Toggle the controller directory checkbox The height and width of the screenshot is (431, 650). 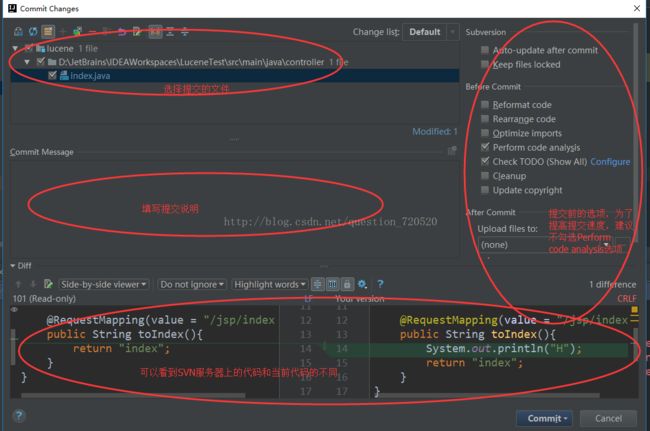[x=40, y=62]
